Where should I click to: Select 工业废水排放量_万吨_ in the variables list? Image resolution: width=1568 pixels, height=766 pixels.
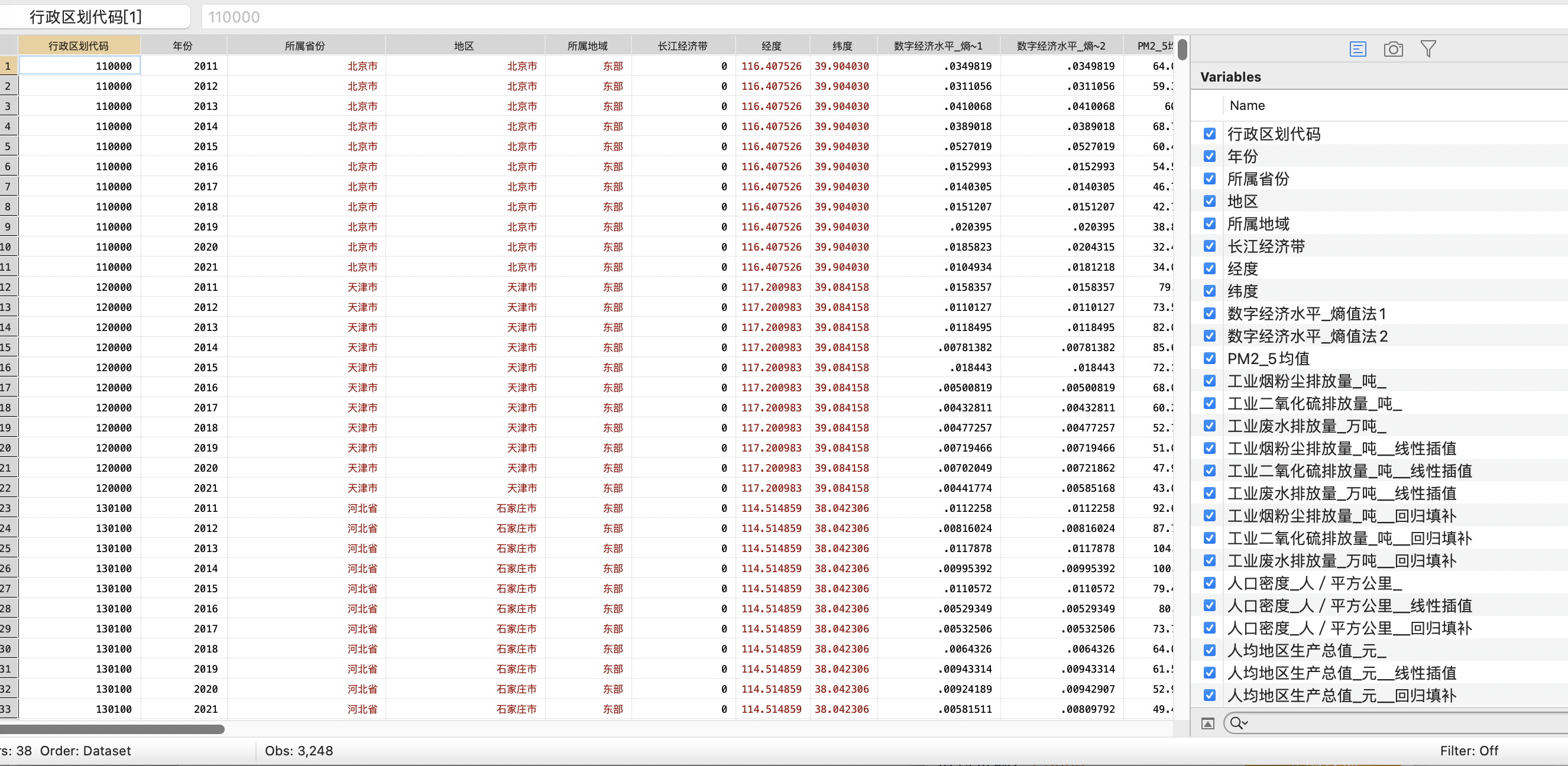(x=1306, y=426)
